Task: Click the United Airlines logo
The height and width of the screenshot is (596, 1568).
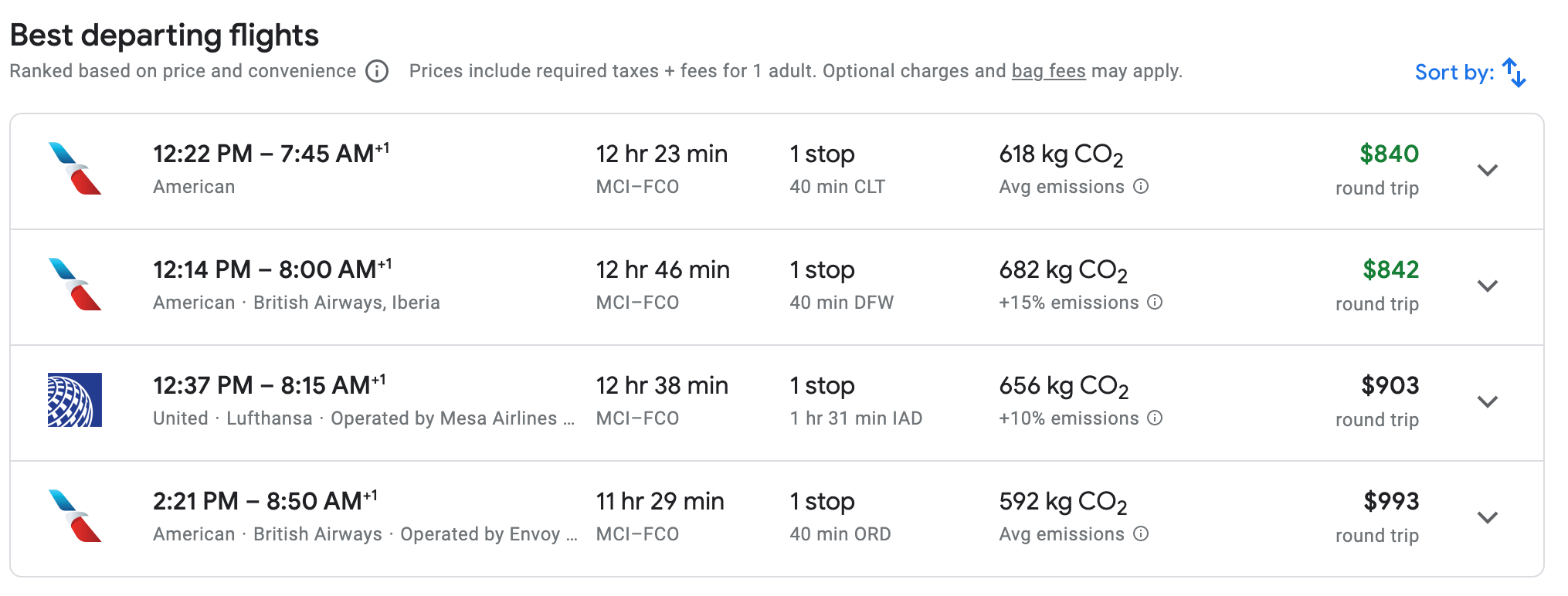Action: tap(75, 400)
